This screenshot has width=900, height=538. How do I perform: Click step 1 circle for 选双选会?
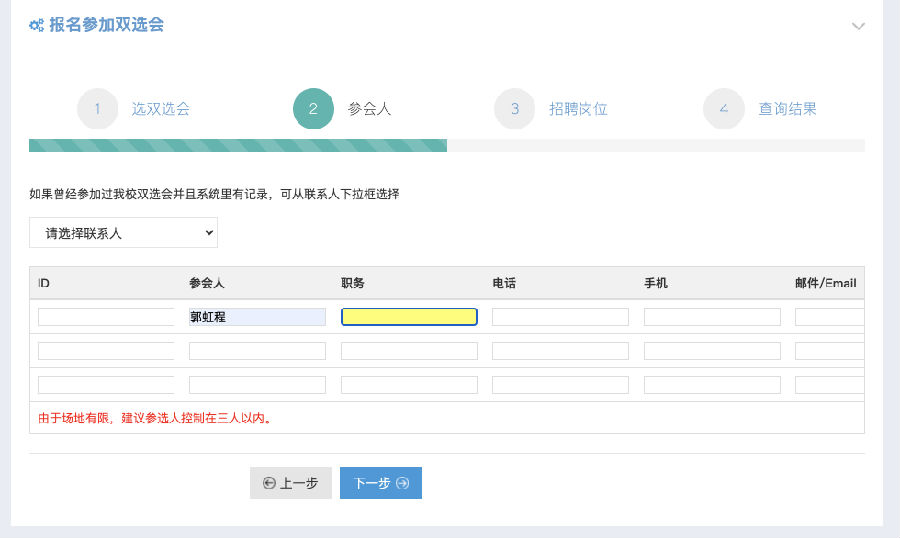point(98,109)
